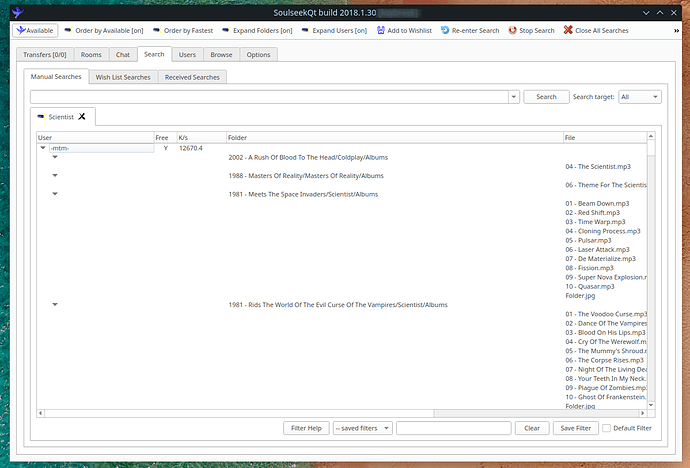This screenshot has width=690, height=468.
Task: Click the Save Filter button
Action: click(576, 428)
